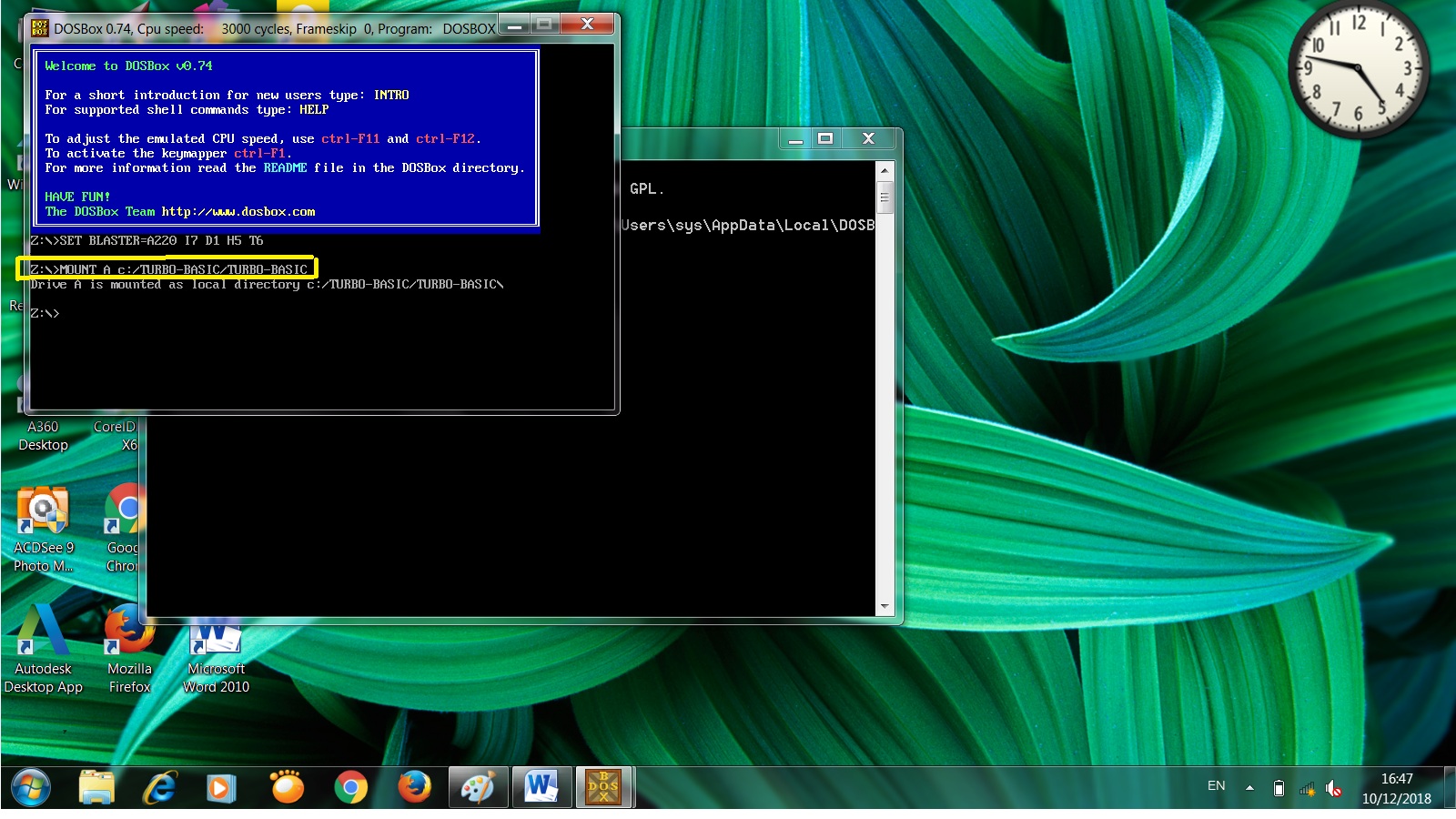Image resolution: width=1456 pixels, height=819 pixels.
Task: Select Autodesk Desktop App shortcut
Action: pyautogui.click(x=43, y=650)
